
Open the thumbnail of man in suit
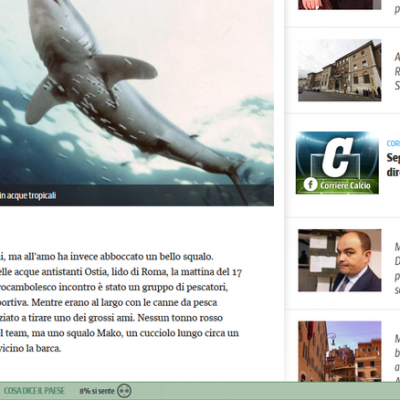point(340,260)
